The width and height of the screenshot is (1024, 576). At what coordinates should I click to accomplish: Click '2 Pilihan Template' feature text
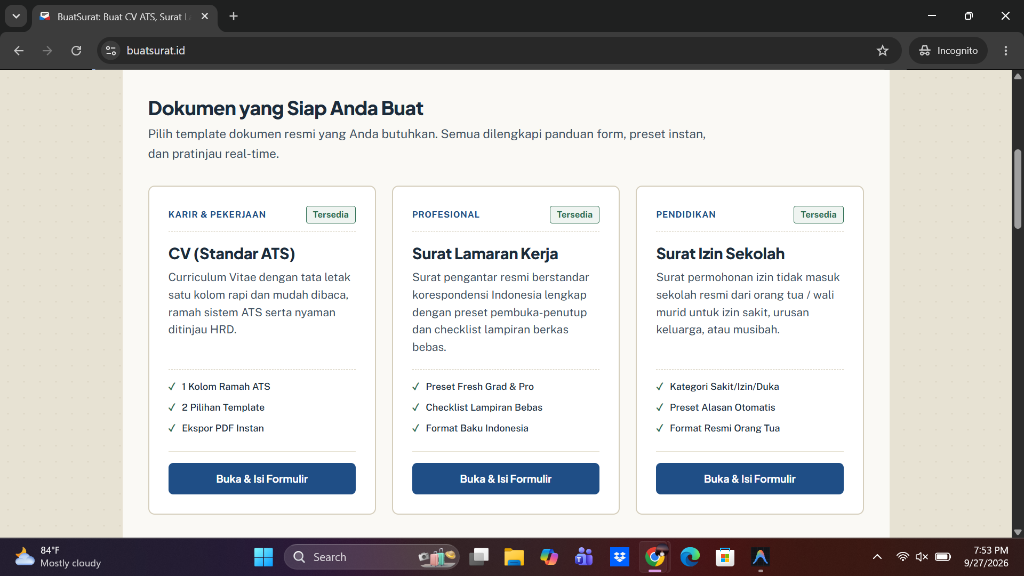tap(223, 408)
